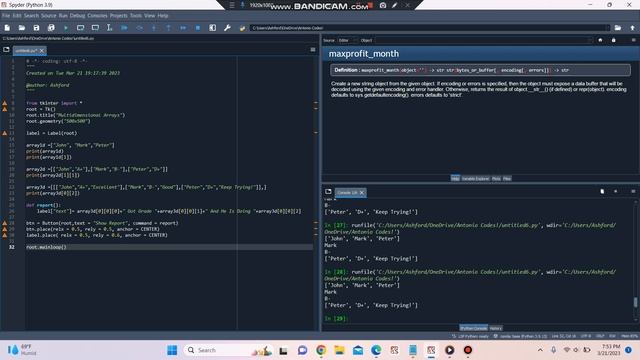Open the Tools menu
Image resolution: width=640 pixels, height=360 pixels.
[x=136, y=16]
